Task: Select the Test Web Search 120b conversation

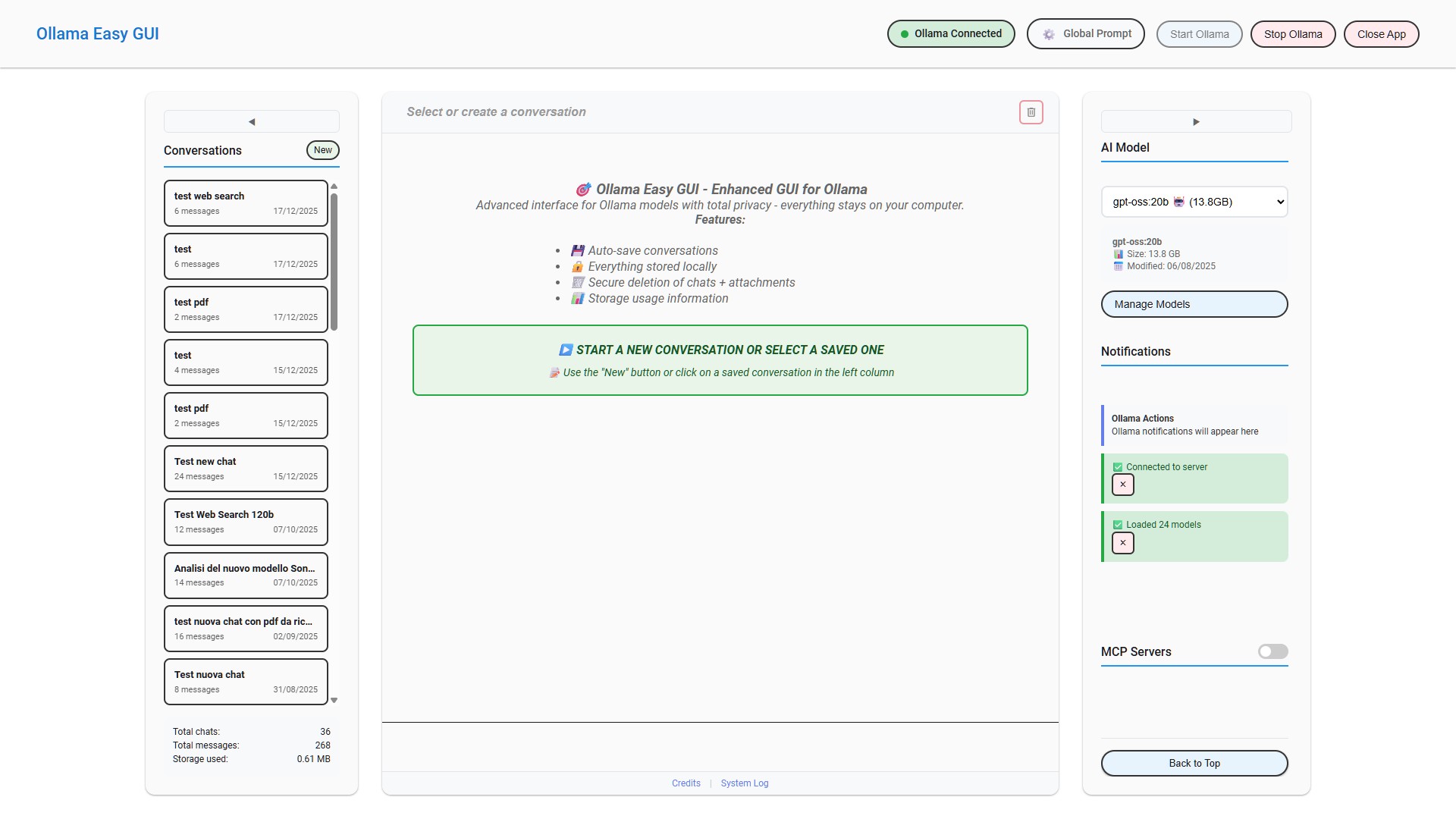Action: point(246,522)
